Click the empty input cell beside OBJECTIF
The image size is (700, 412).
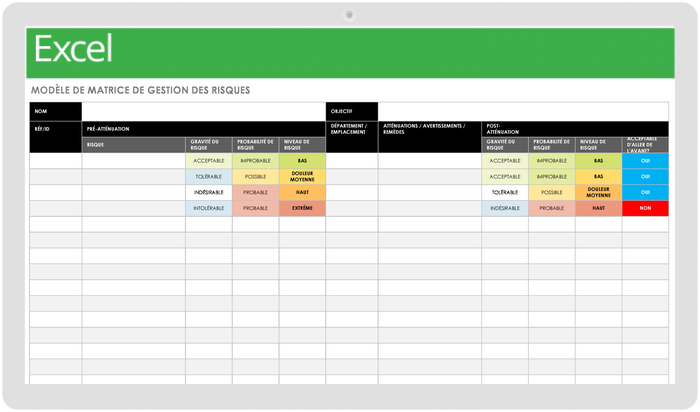pyautogui.click(x=523, y=111)
